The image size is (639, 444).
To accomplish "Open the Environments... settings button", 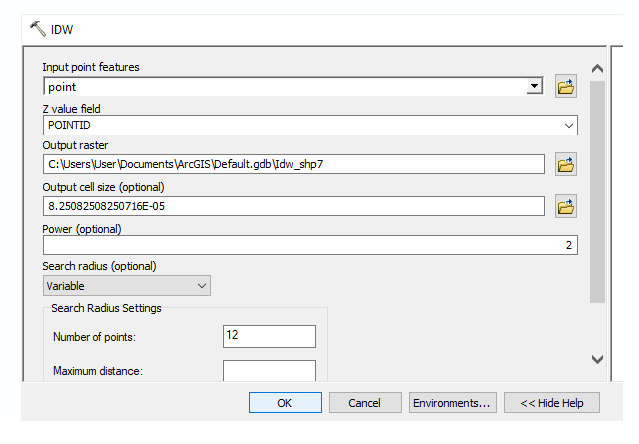I will (x=453, y=403).
